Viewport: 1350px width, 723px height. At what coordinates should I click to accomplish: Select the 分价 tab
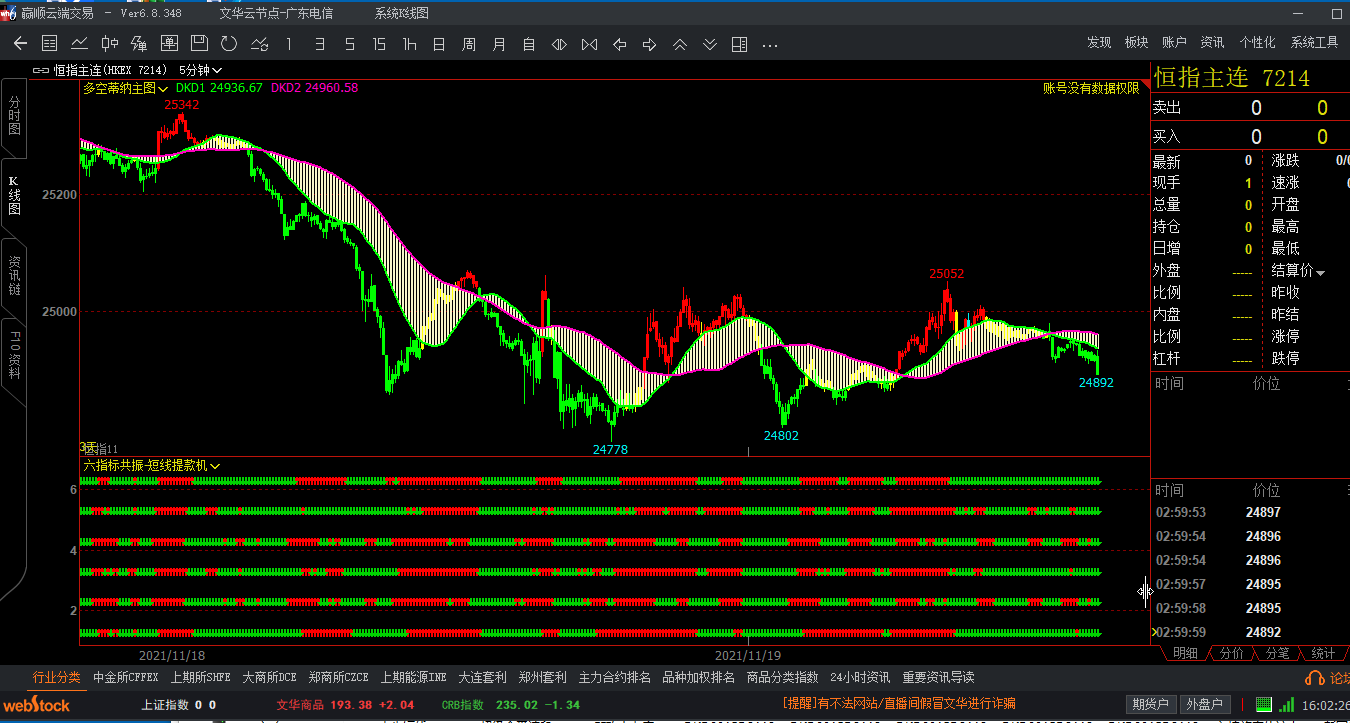coord(1232,653)
